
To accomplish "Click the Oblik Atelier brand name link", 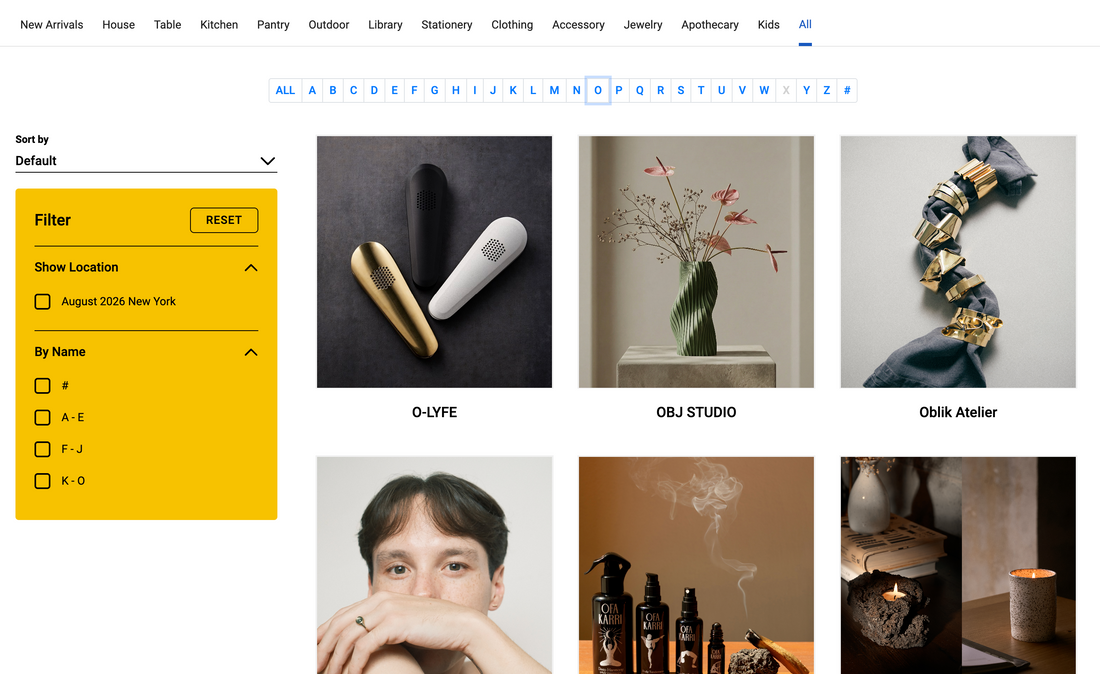I will click(x=958, y=412).
